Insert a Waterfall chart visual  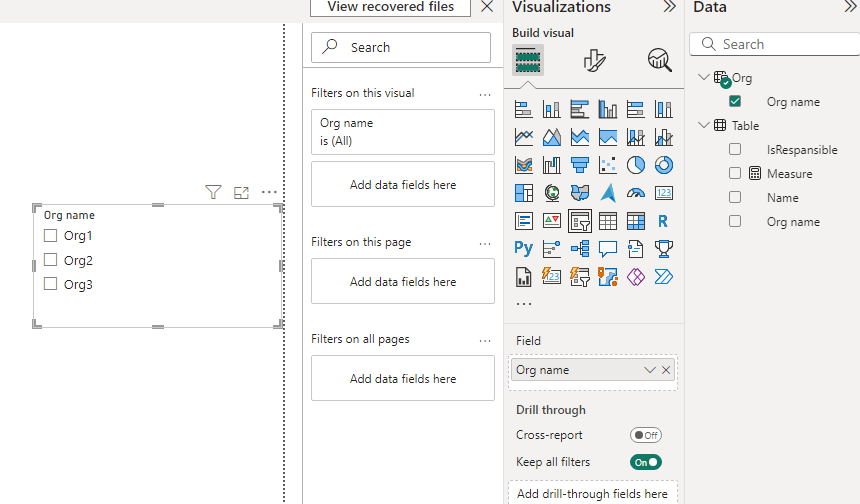click(552, 165)
